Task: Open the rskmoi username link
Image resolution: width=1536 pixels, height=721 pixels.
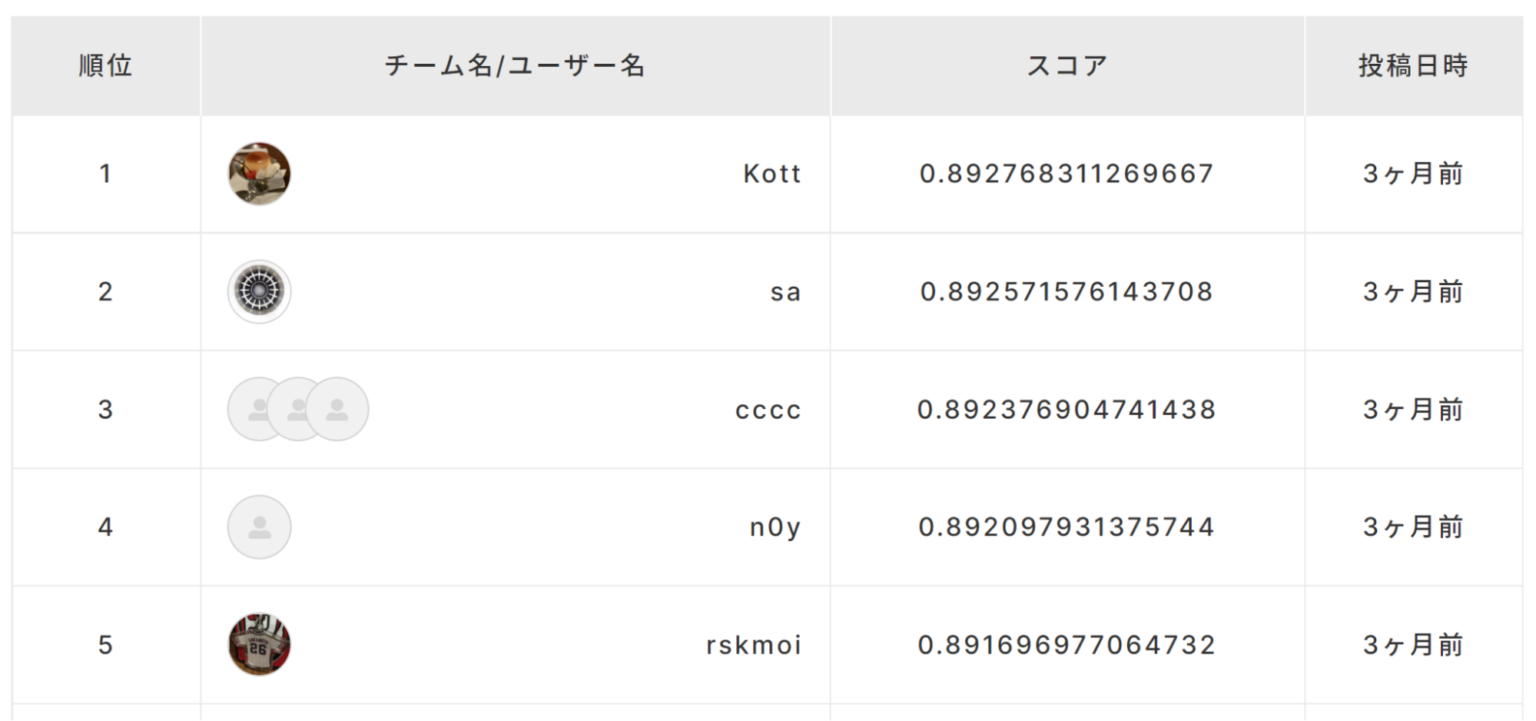Action: 754,646
